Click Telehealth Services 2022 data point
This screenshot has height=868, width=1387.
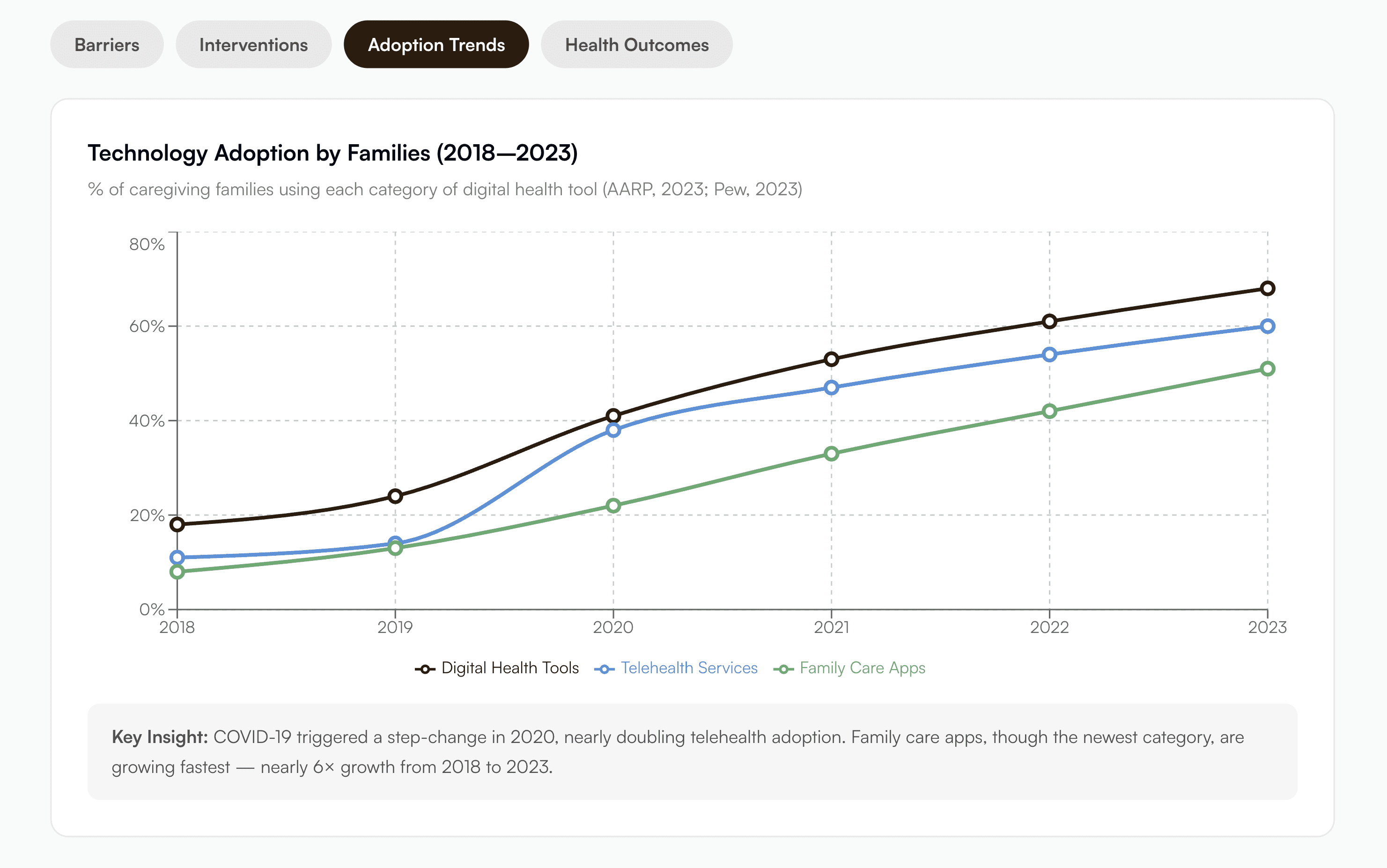(1049, 355)
